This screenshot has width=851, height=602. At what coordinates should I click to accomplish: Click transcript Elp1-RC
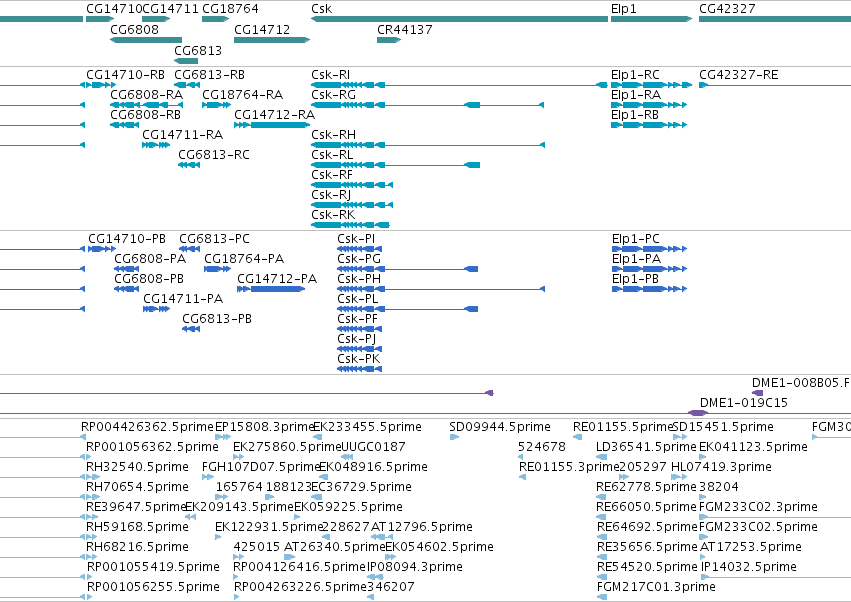point(635,75)
